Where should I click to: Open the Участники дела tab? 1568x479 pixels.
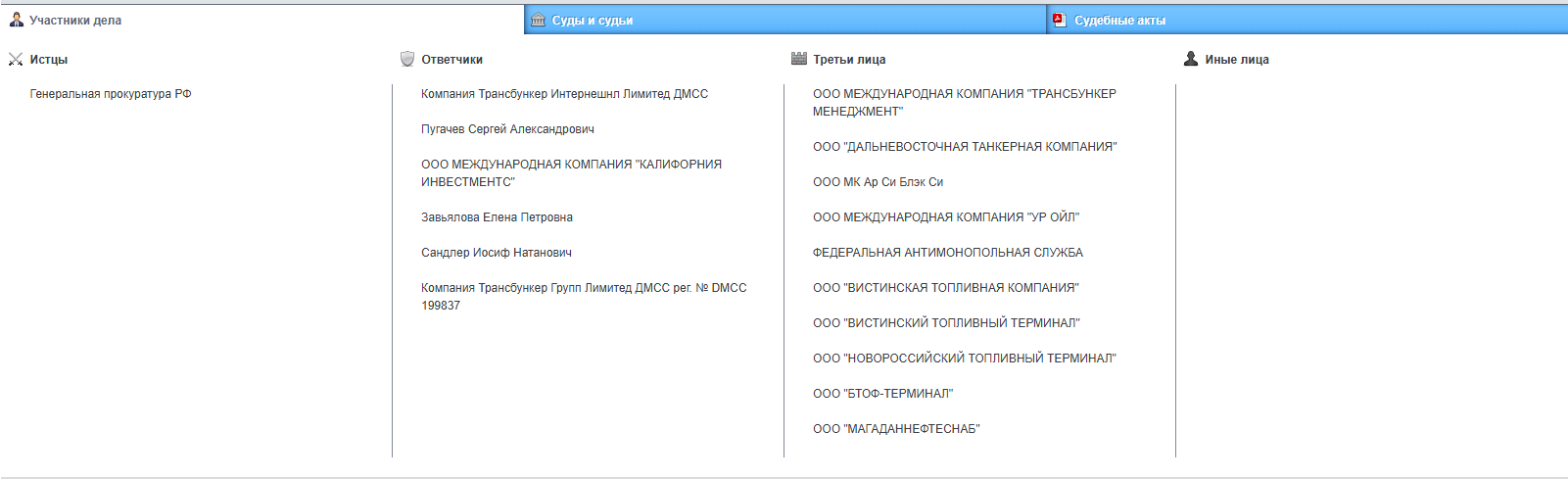(x=75, y=21)
